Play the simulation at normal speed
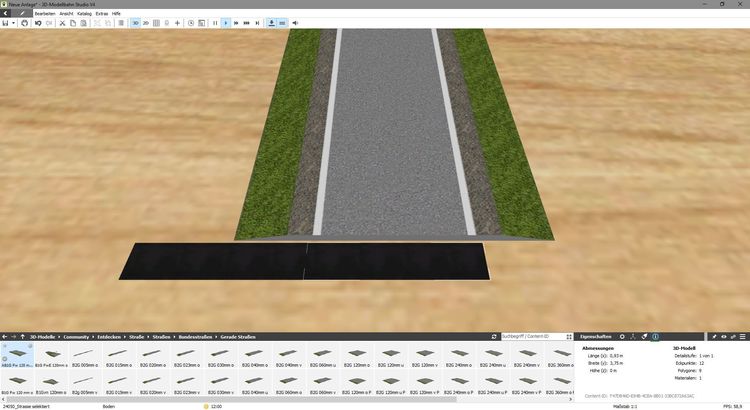The height and width of the screenshot is (410, 750). 226,23
